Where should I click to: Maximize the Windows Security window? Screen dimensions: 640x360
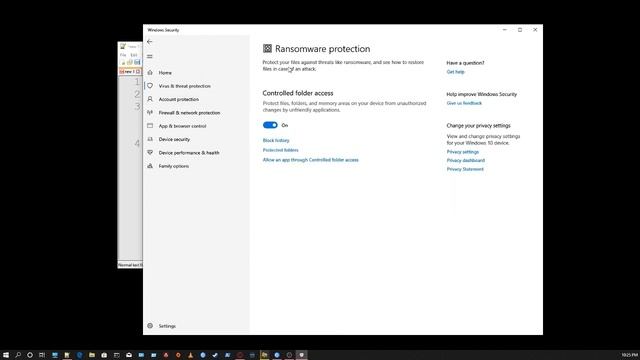520,30
